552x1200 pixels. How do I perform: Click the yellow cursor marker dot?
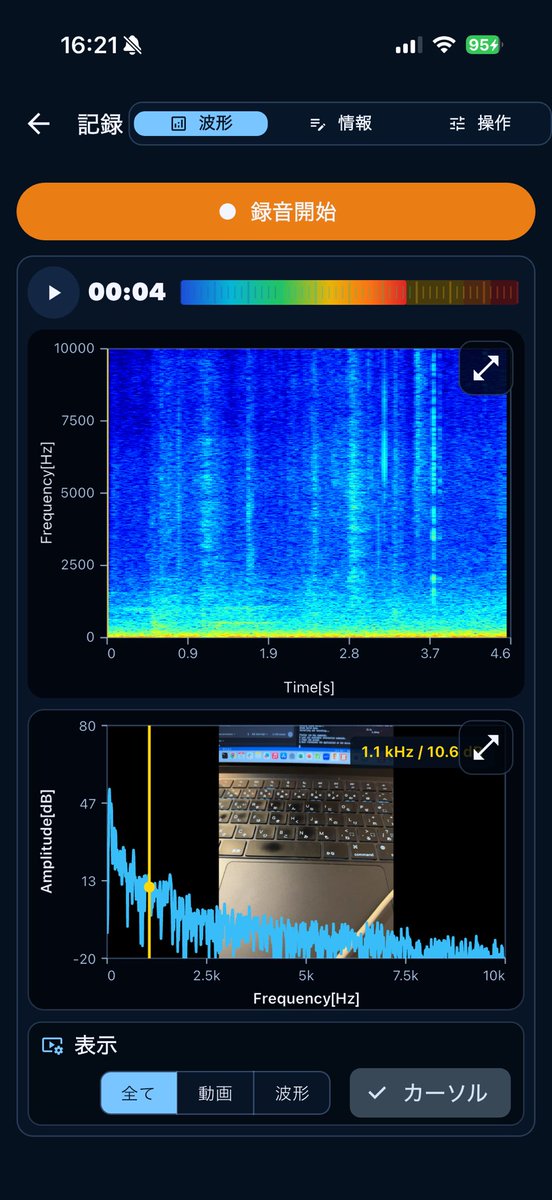tap(149, 887)
